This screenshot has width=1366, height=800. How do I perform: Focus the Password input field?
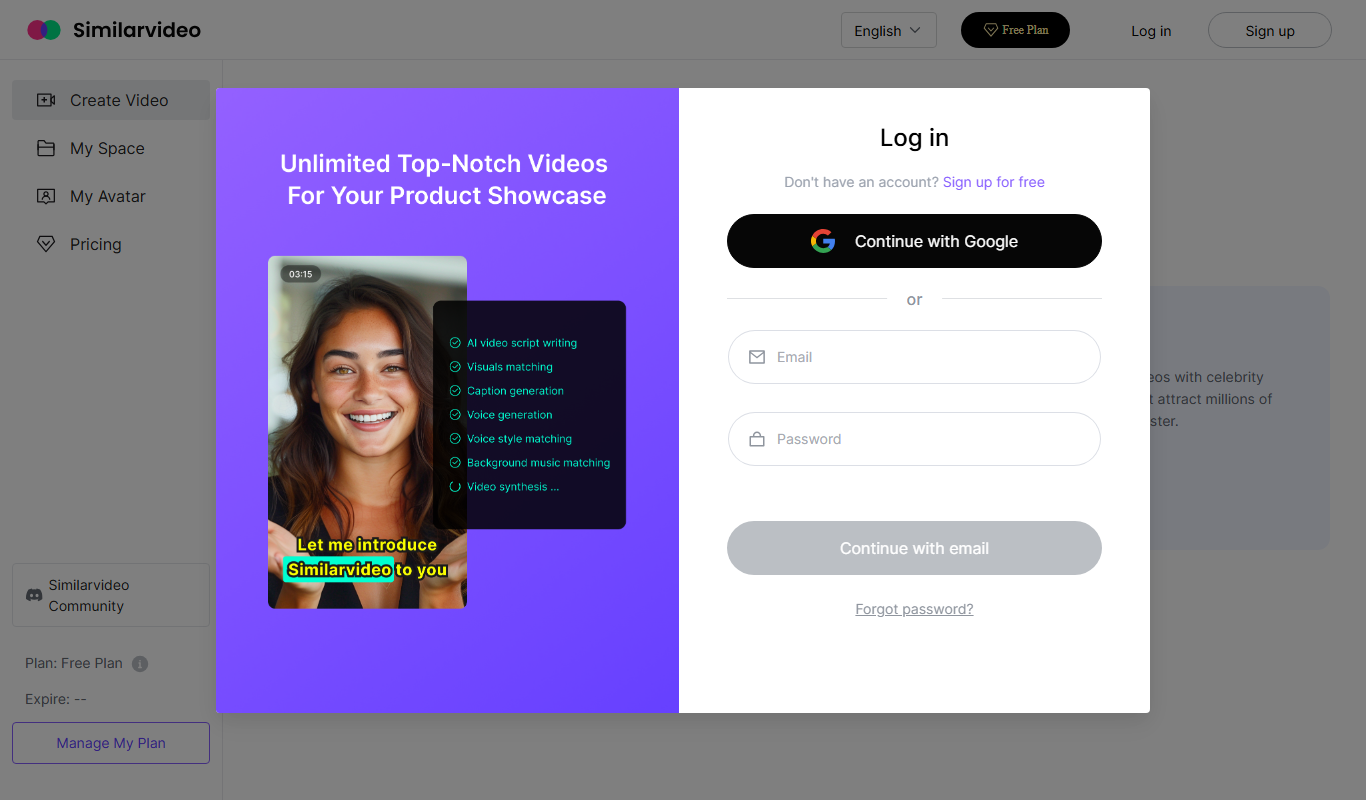914,439
